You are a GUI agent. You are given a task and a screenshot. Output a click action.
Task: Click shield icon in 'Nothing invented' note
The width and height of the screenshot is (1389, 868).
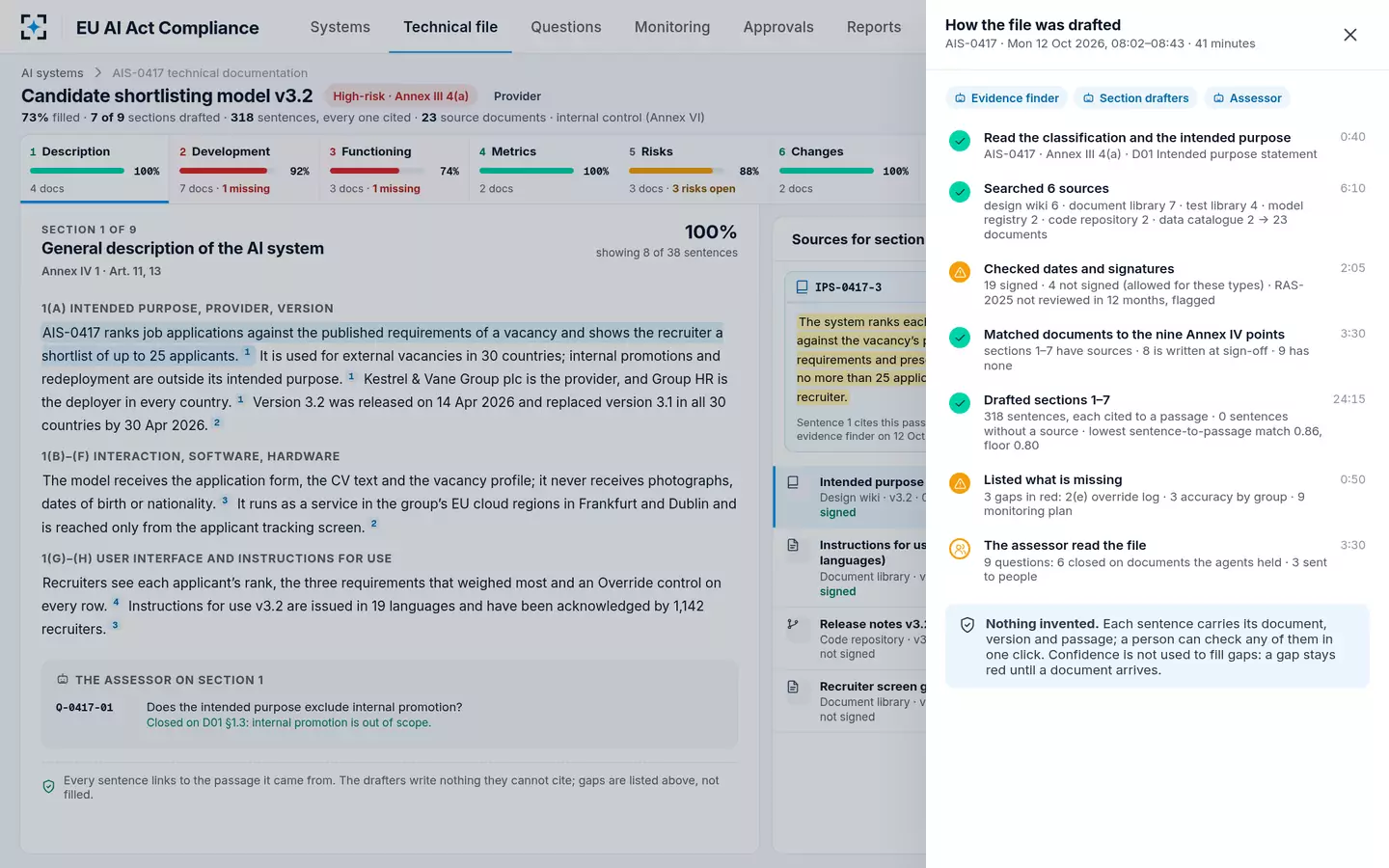pos(967,625)
